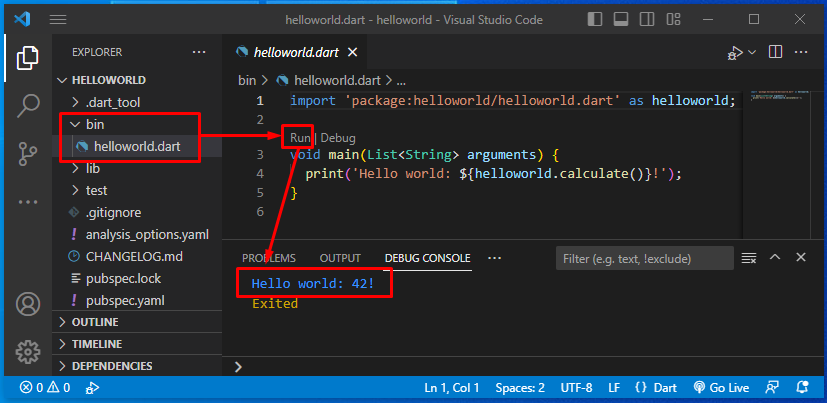Open the run/debug dropdown arrow
The image size is (827, 403).
tap(752, 52)
